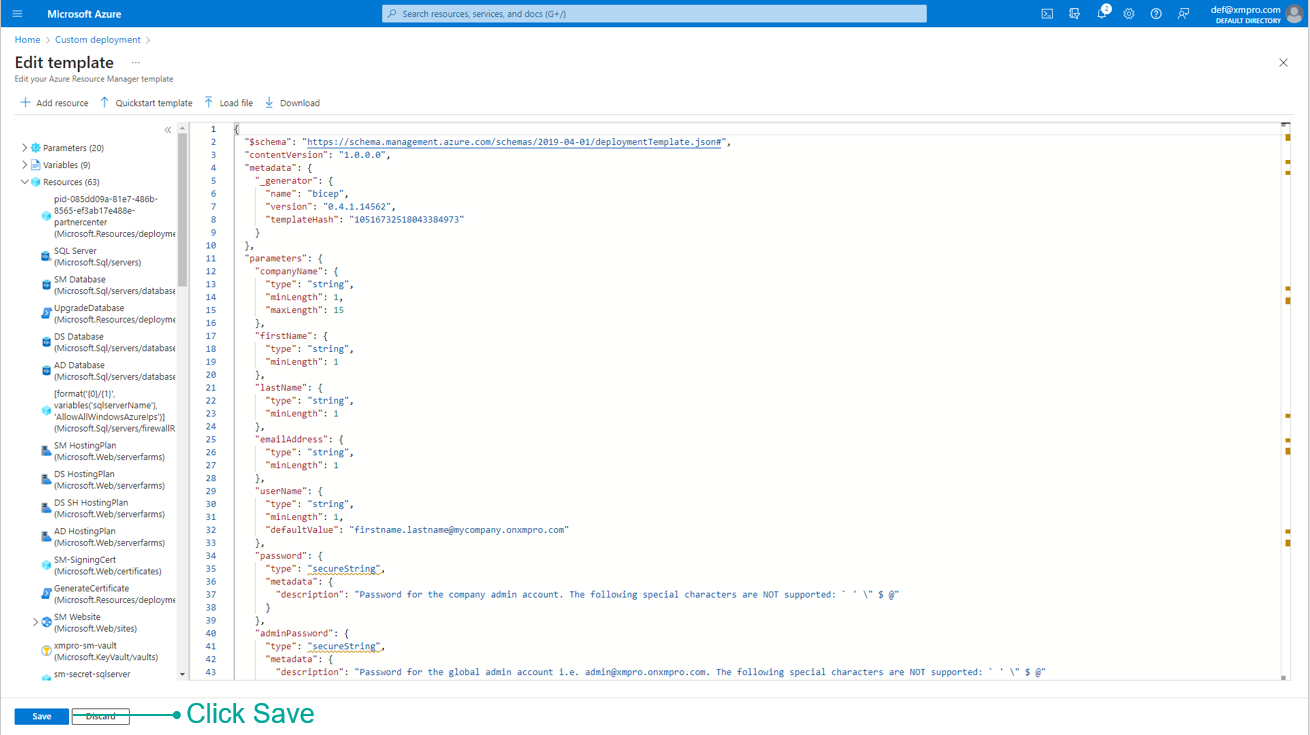Click the SM Database resource icon
The image size is (1310, 735).
tap(46, 285)
